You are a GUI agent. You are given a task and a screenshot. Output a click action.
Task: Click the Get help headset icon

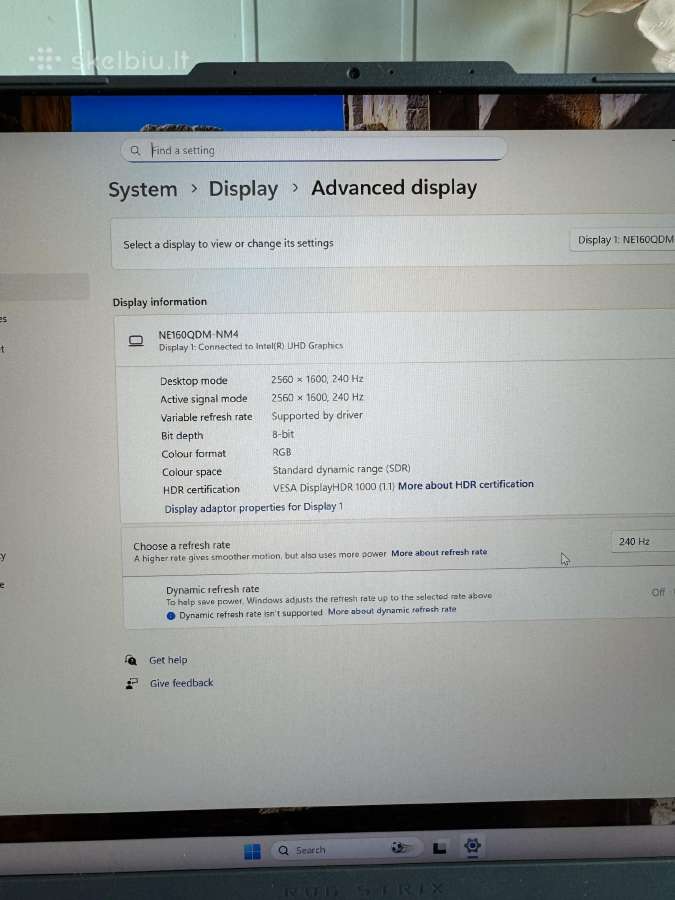pos(131,660)
